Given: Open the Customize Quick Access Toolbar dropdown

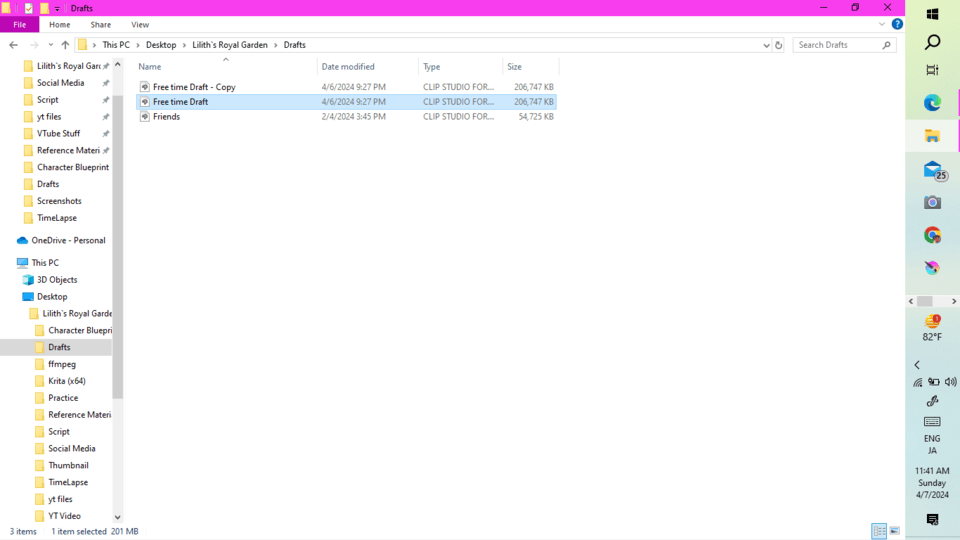Looking at the screenshot, I should (x=57, y=9).
